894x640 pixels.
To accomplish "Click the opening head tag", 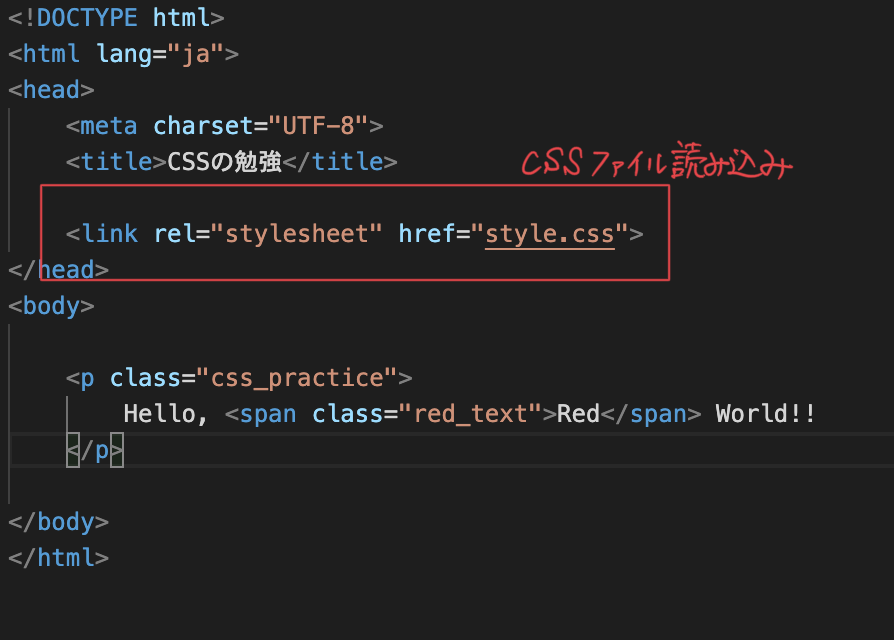I will [51, 90].
